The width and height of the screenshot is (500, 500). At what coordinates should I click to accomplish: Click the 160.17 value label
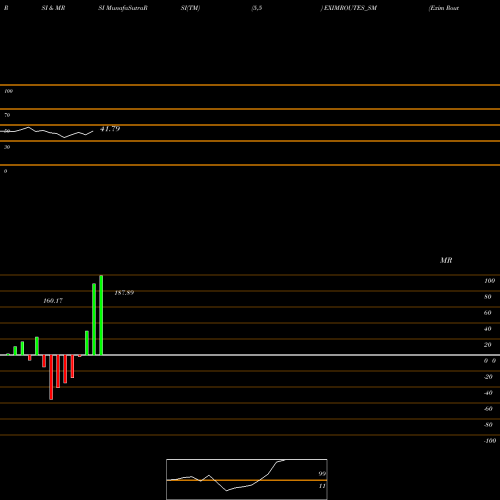click(x=53, y=301)
